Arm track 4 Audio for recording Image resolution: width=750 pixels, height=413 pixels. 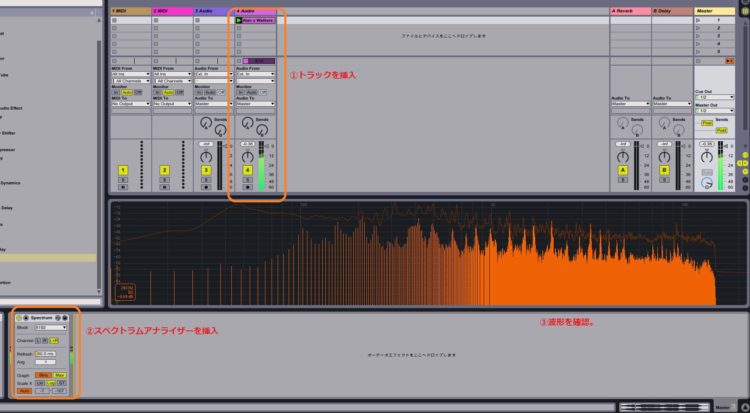click(x=247, y=187)
